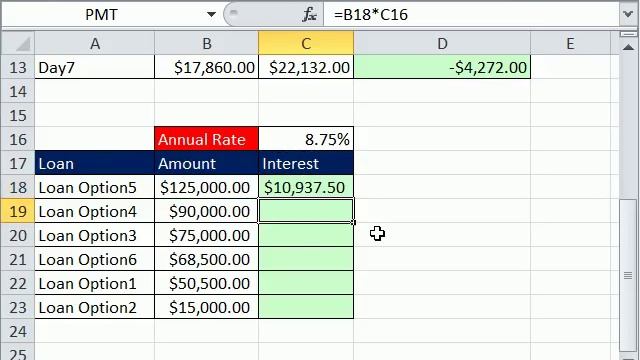Click the red Annual Rate cell
This screenshot has height=360, width=640.
[207, 139]
